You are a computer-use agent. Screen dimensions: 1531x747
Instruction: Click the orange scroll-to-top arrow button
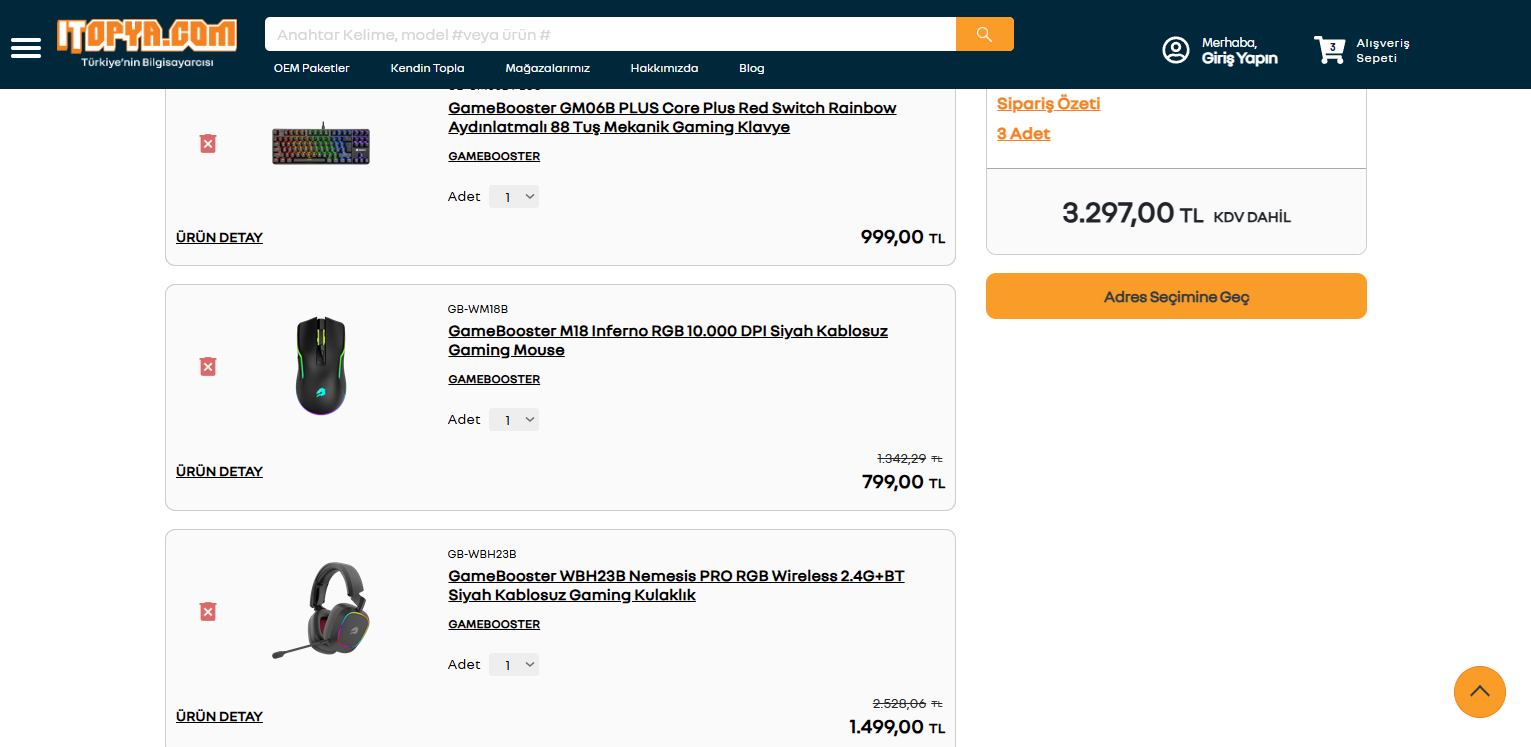1480,692
